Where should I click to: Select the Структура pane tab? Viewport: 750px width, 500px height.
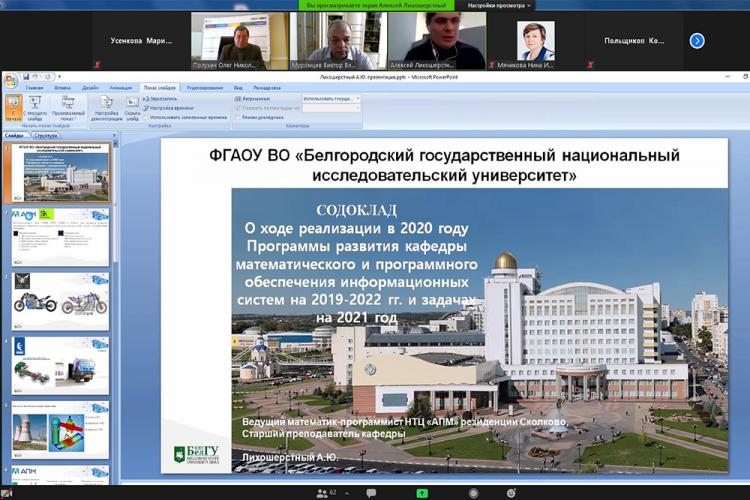pos(45,135)
